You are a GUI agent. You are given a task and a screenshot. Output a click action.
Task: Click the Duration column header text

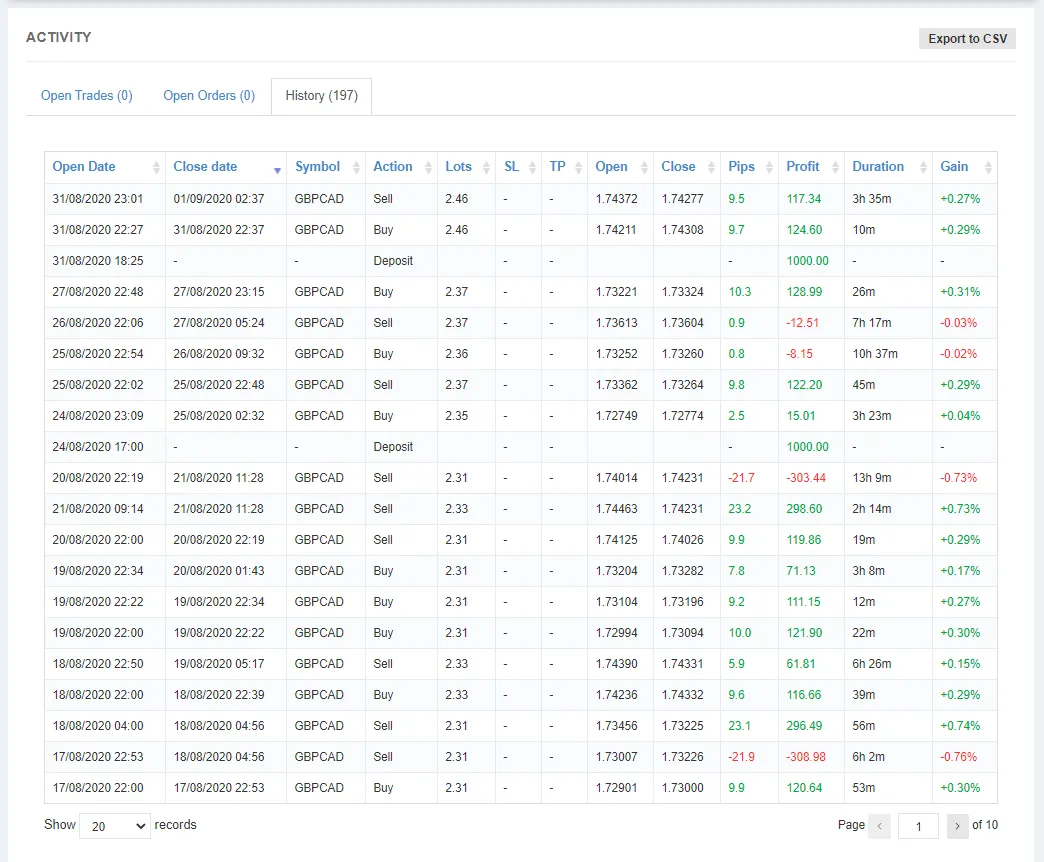click(x=878, y=166)
